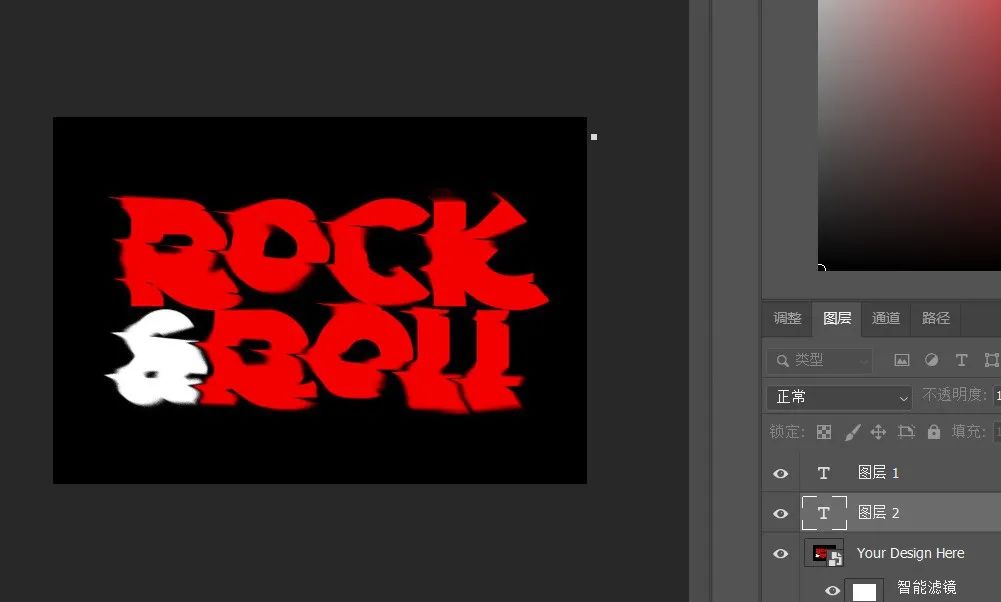Click lock all padlock icon

[934, 432]
